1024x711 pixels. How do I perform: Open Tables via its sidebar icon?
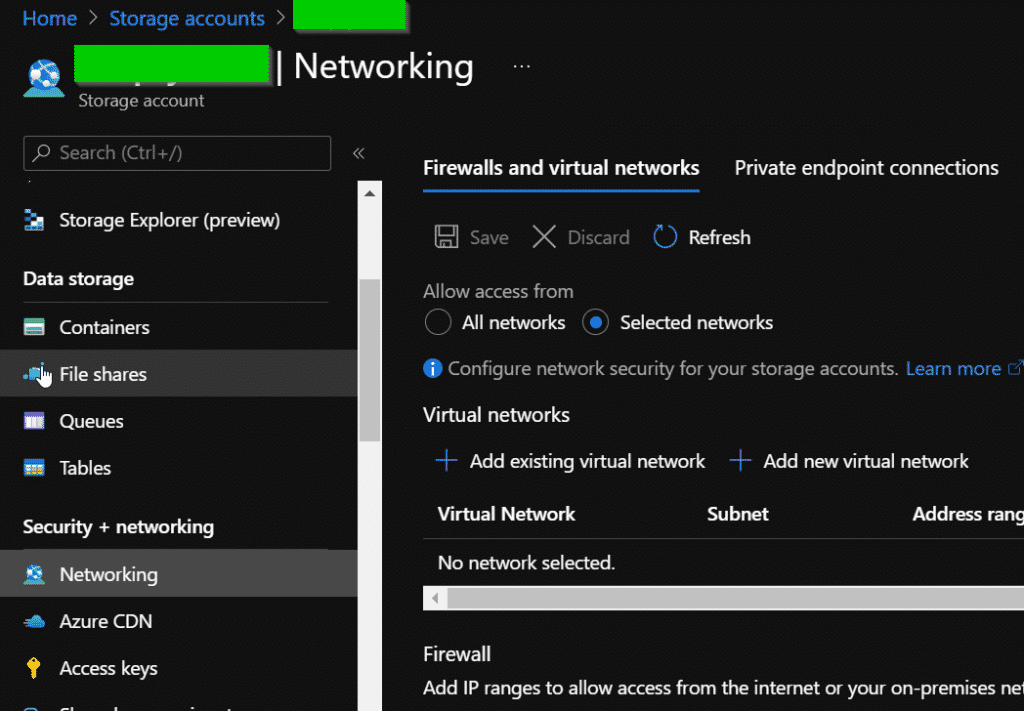click(34, 468)
